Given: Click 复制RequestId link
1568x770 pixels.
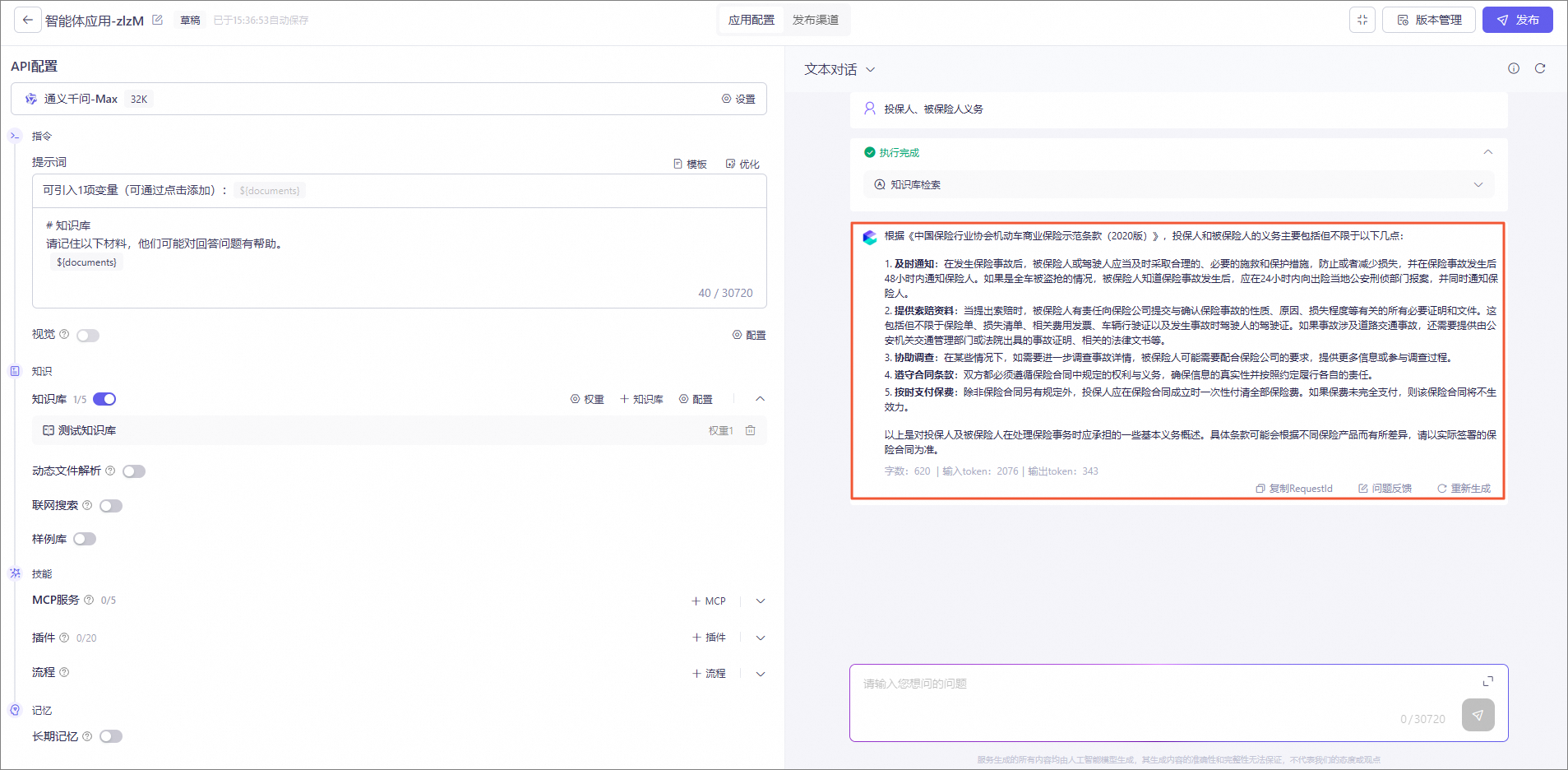Looking at the screenshot, I should (x=1294, y=489).
